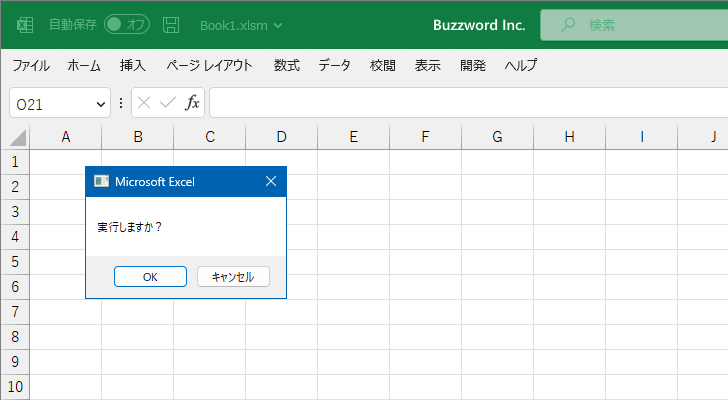This screenshot has width=728, height=400.
Task: Switch to the 挿入 ribbon tab
Action: [x=133, y=65]
